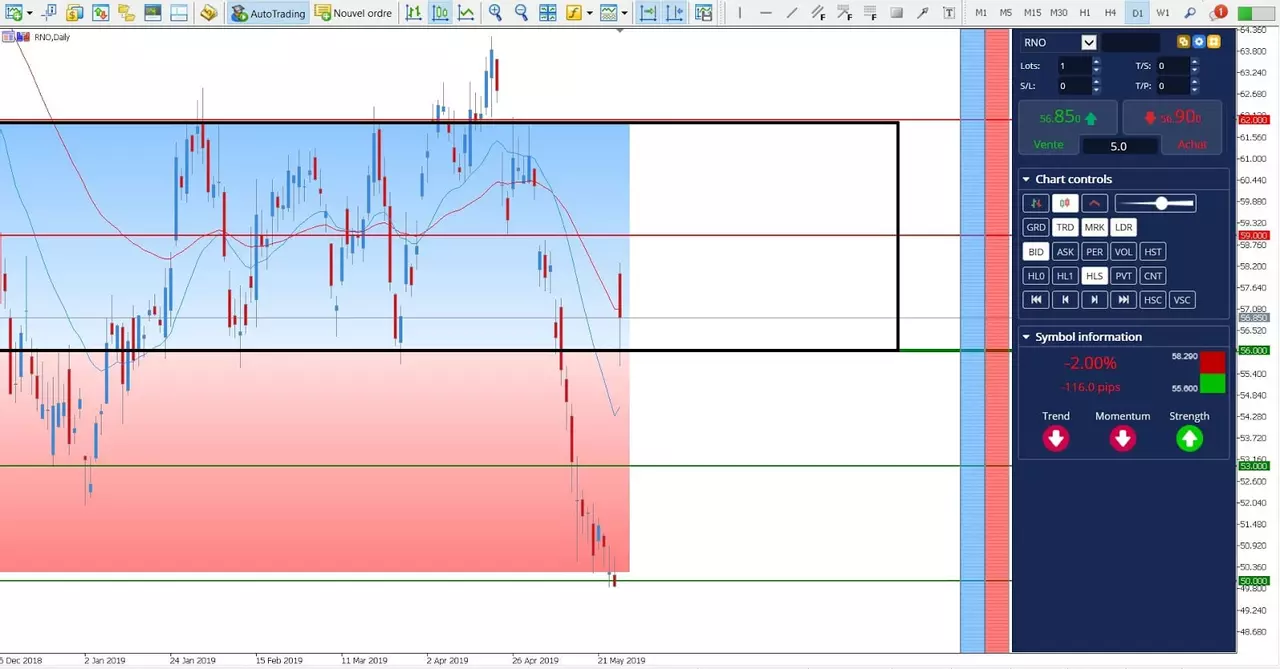Zoom out of the chart
Image resolution: width=1280 pixels, height=669 pixels.
tap(521, 13)
